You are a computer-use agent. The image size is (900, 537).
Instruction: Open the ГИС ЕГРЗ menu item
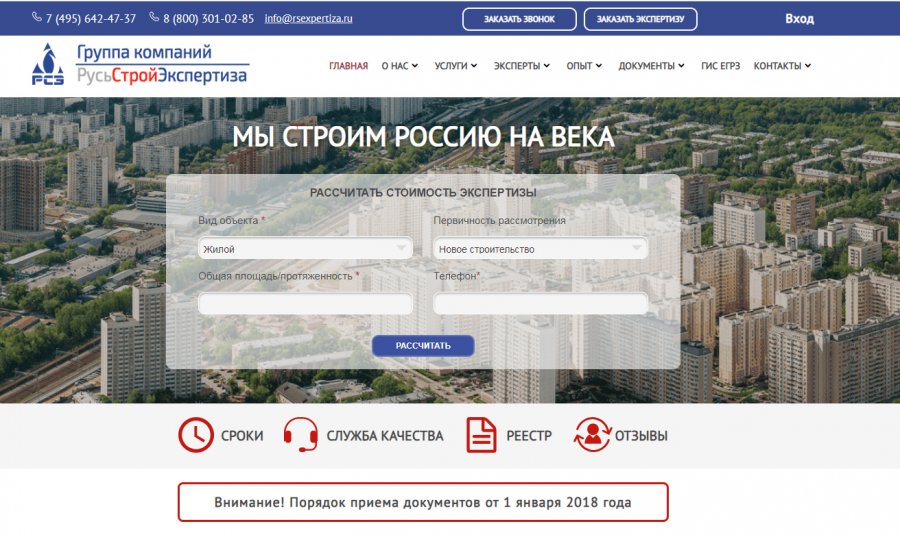(x=720, y=66)
